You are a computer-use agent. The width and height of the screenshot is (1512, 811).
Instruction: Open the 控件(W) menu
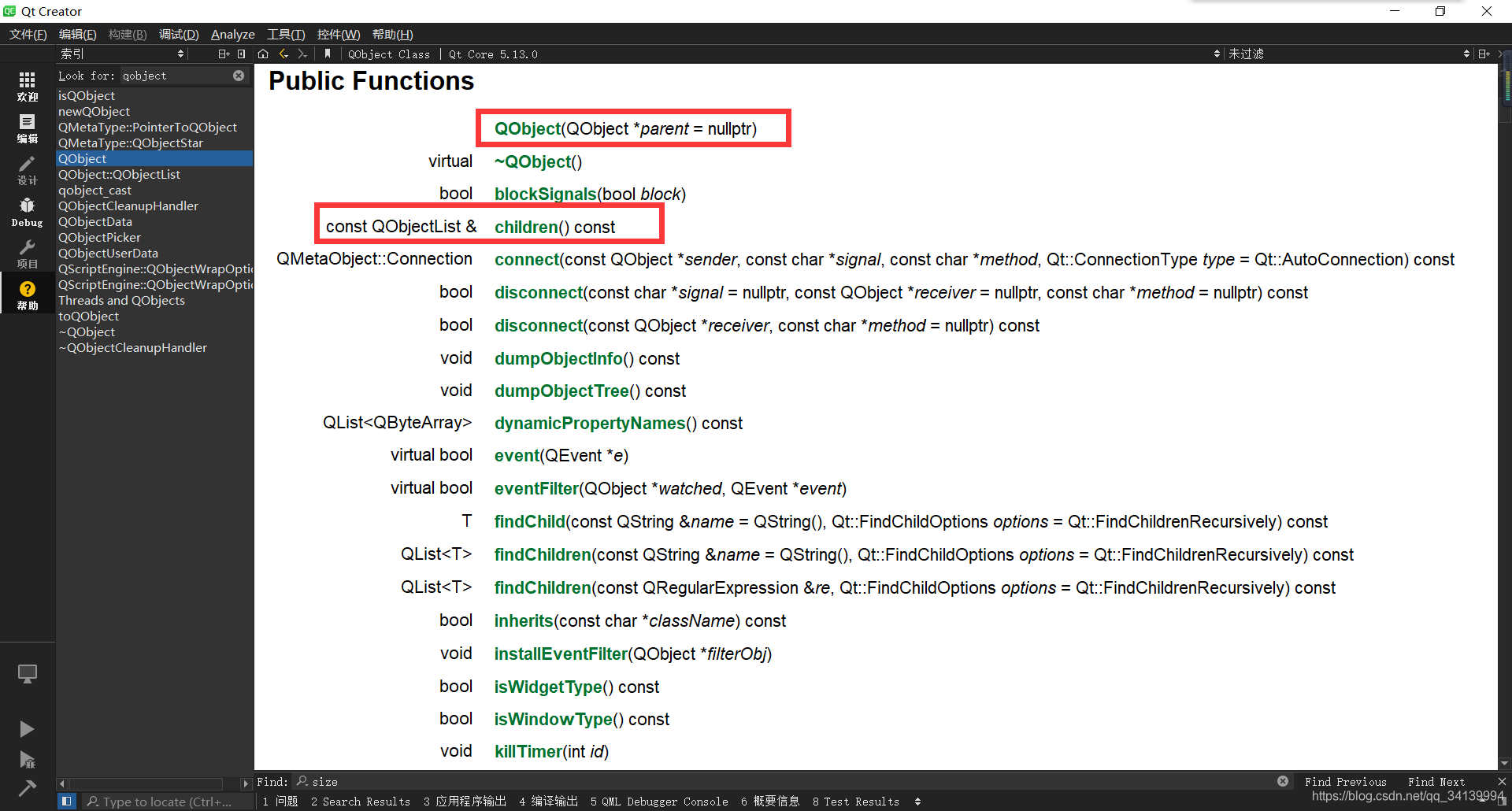point(339,35)
